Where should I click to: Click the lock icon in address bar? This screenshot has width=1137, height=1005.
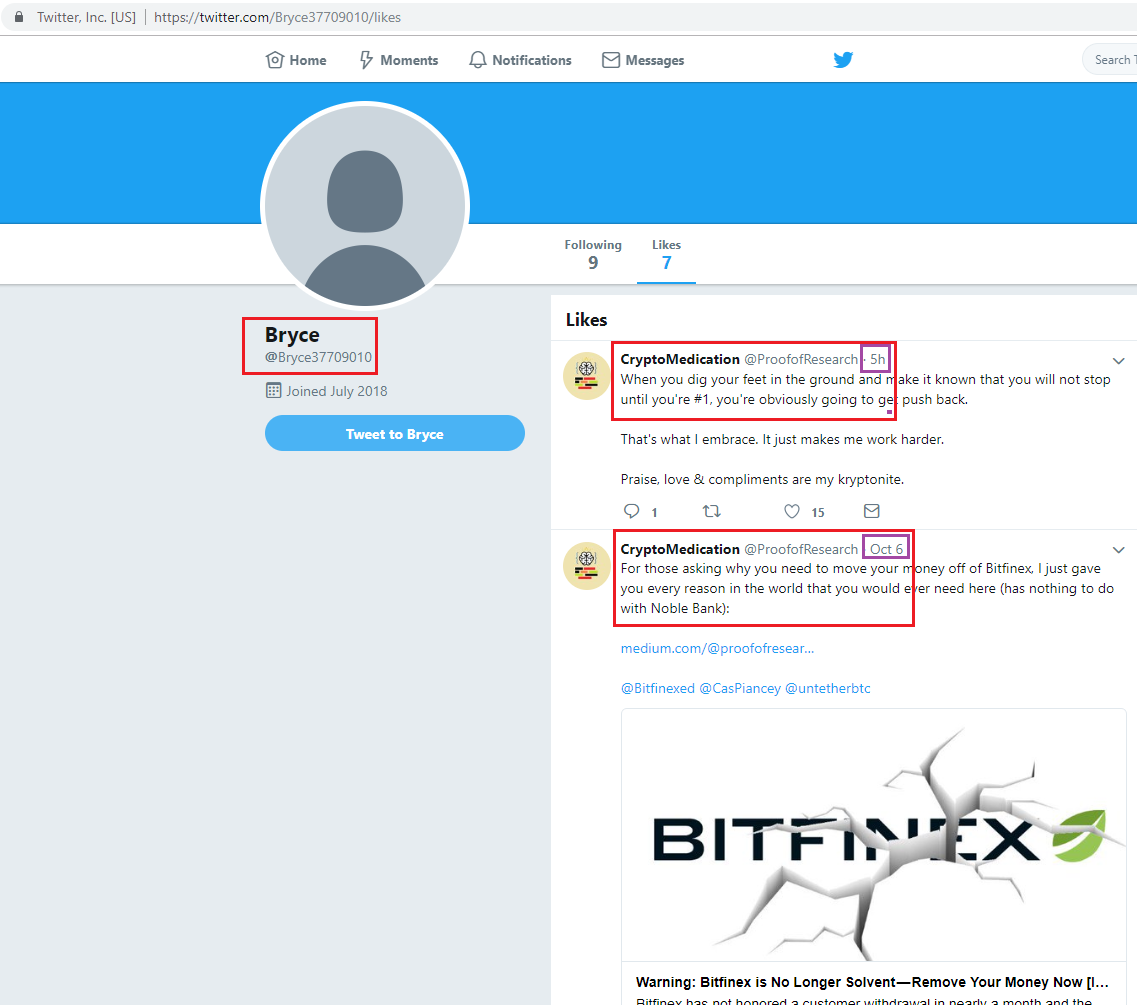click(19, 17)
